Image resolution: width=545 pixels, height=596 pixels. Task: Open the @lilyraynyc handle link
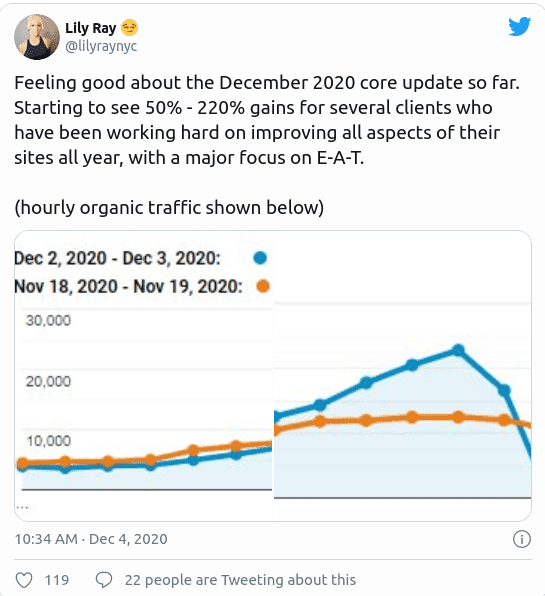pos(101,46)
